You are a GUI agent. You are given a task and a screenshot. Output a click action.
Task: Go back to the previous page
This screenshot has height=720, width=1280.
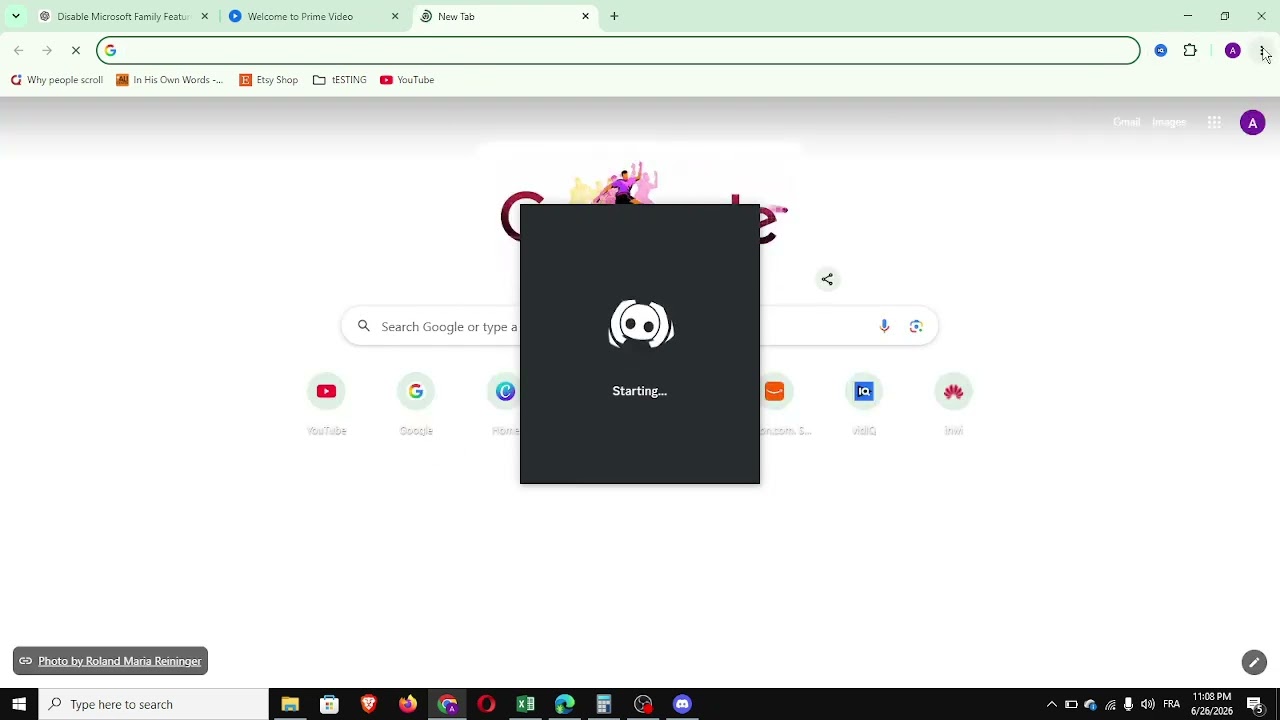pos(19,51)
